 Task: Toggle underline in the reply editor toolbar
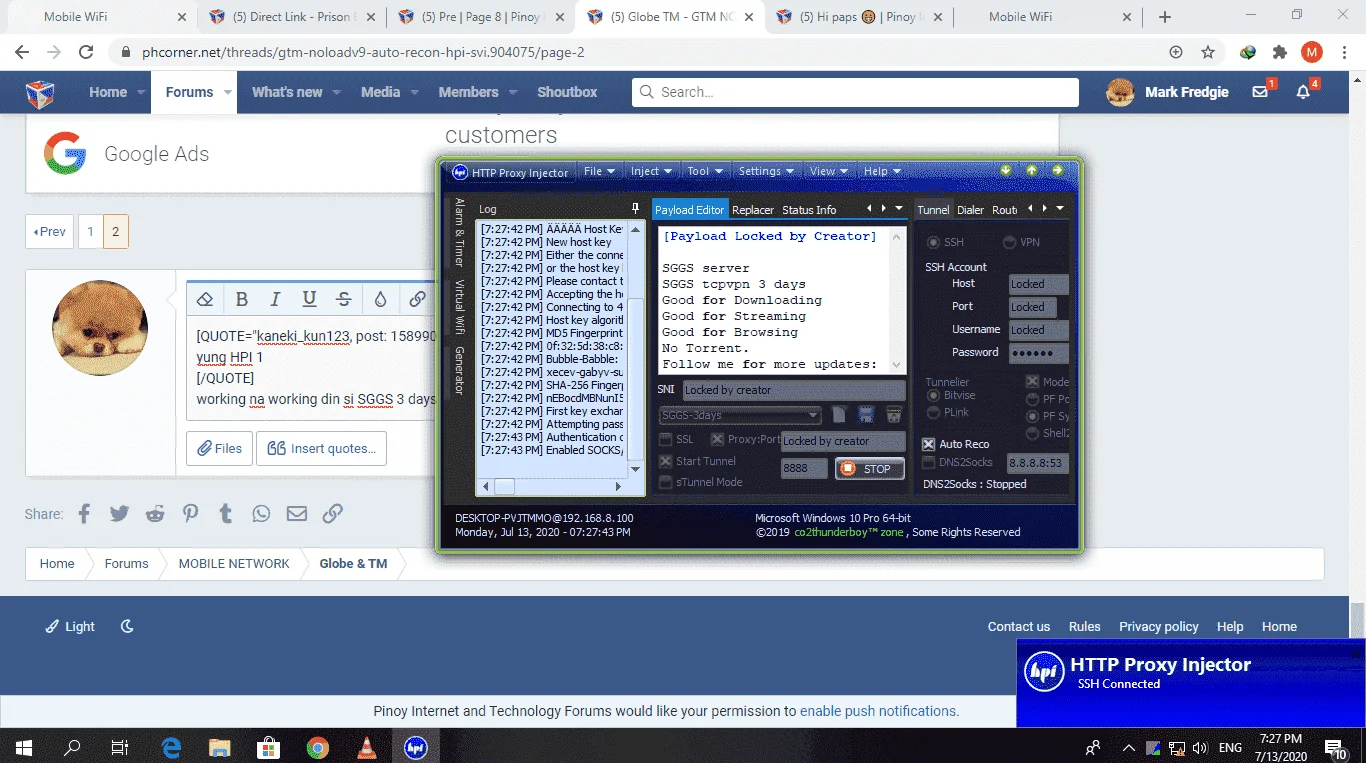(x=309, y=299)
